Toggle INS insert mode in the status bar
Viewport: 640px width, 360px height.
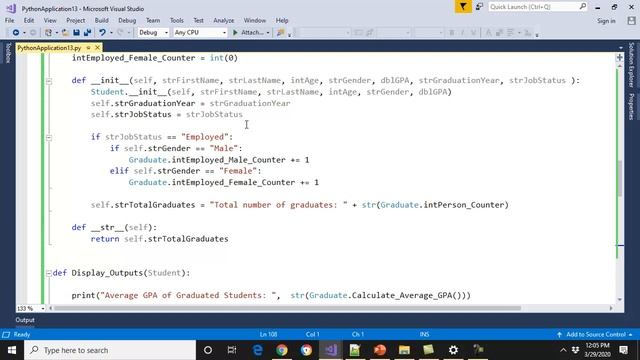point(424,334)
